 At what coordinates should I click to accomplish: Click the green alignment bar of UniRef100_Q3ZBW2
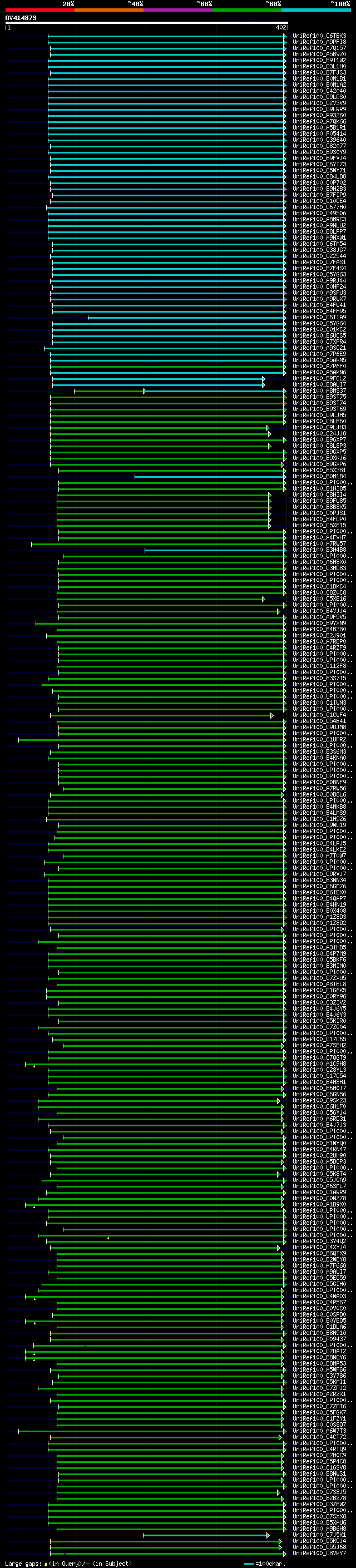(x=167, y=1504)
